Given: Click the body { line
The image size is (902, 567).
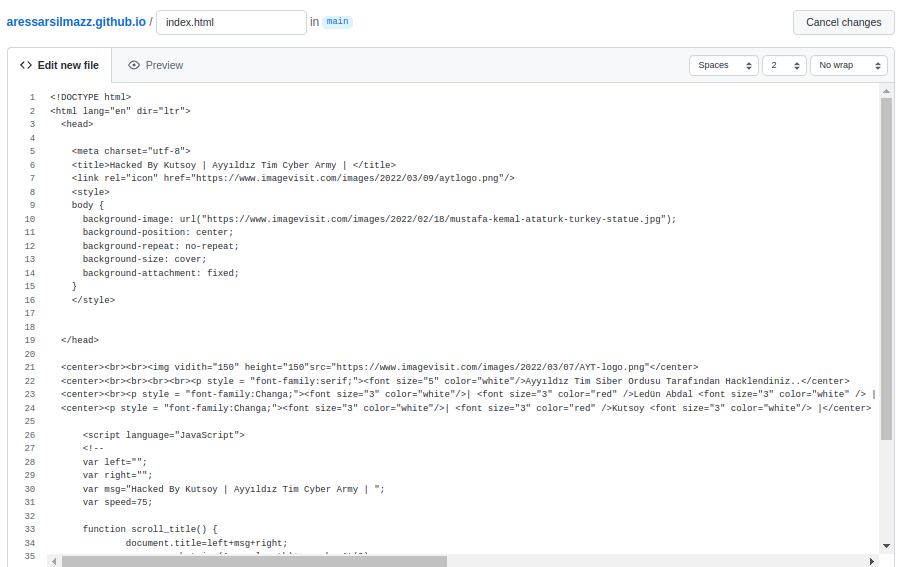Looking at the screenshot, I should [x=87, y=205].
